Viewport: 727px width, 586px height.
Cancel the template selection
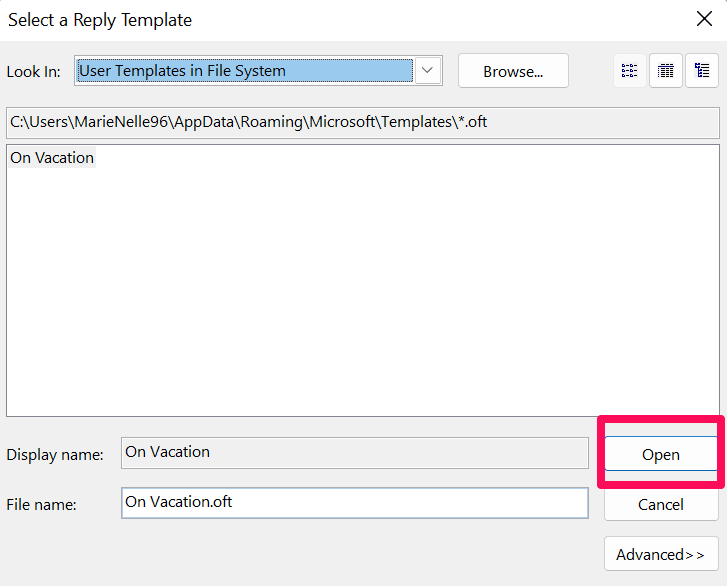(x=660, y=504)
